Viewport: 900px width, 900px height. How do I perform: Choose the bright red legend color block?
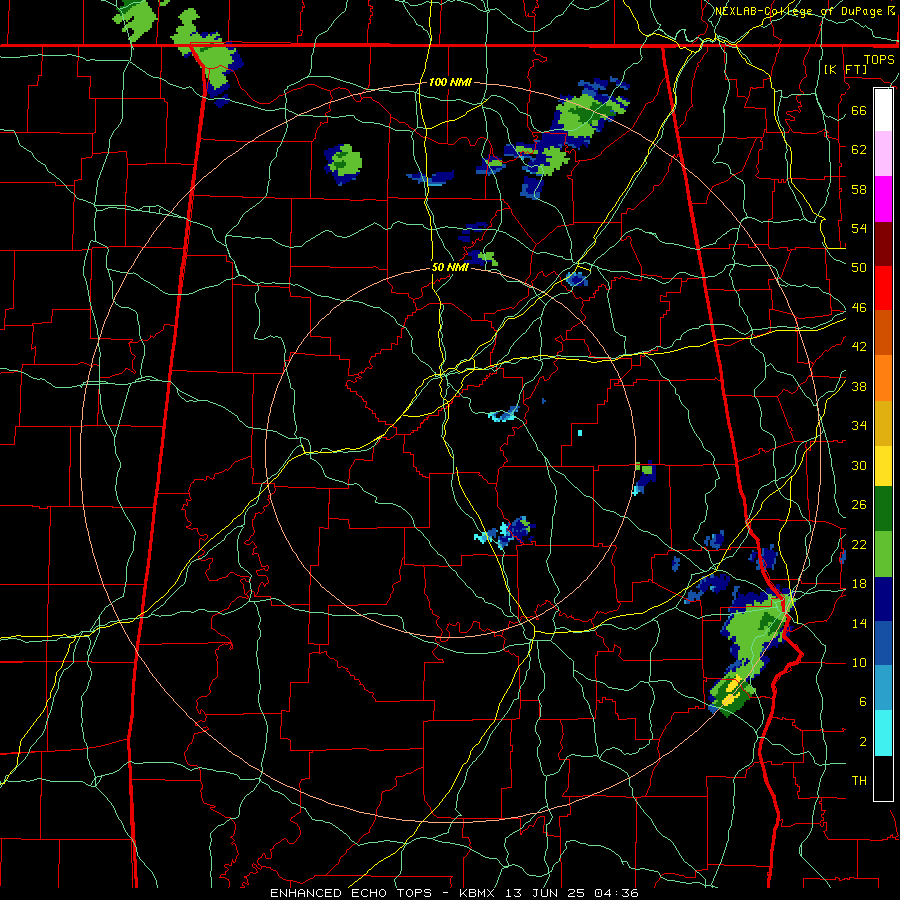[x=883, y=288]
